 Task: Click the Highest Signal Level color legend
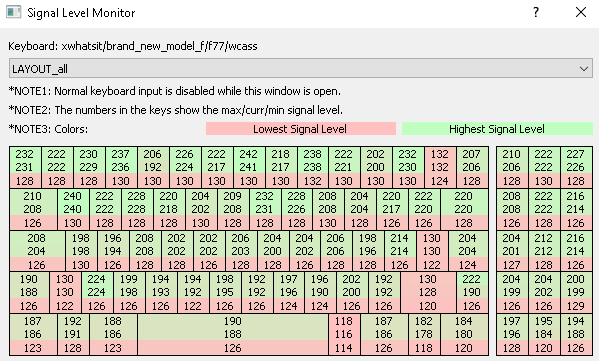(497, 129)
